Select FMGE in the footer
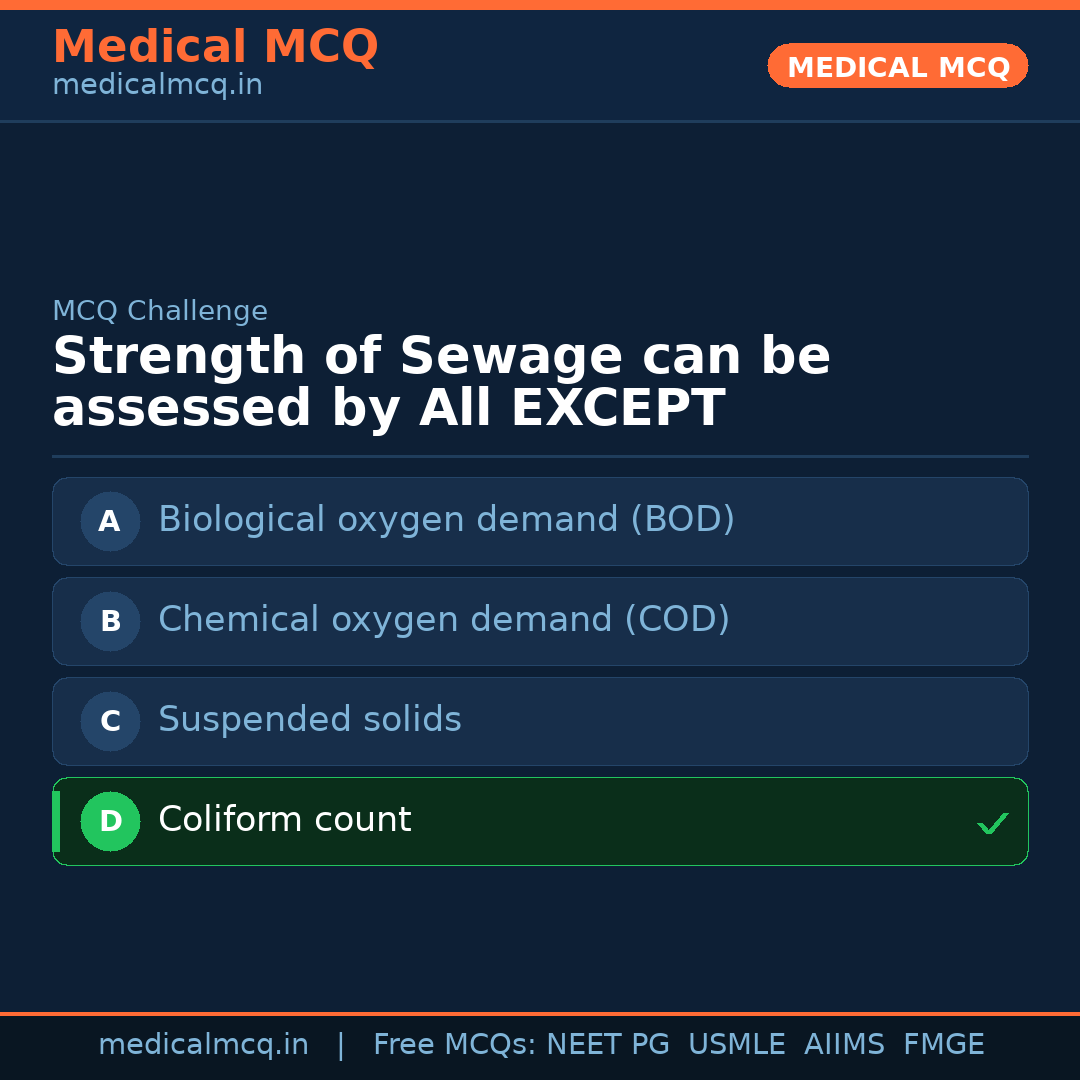The width and height of the screenshot is (1080, 1080). click(943, 1045)
